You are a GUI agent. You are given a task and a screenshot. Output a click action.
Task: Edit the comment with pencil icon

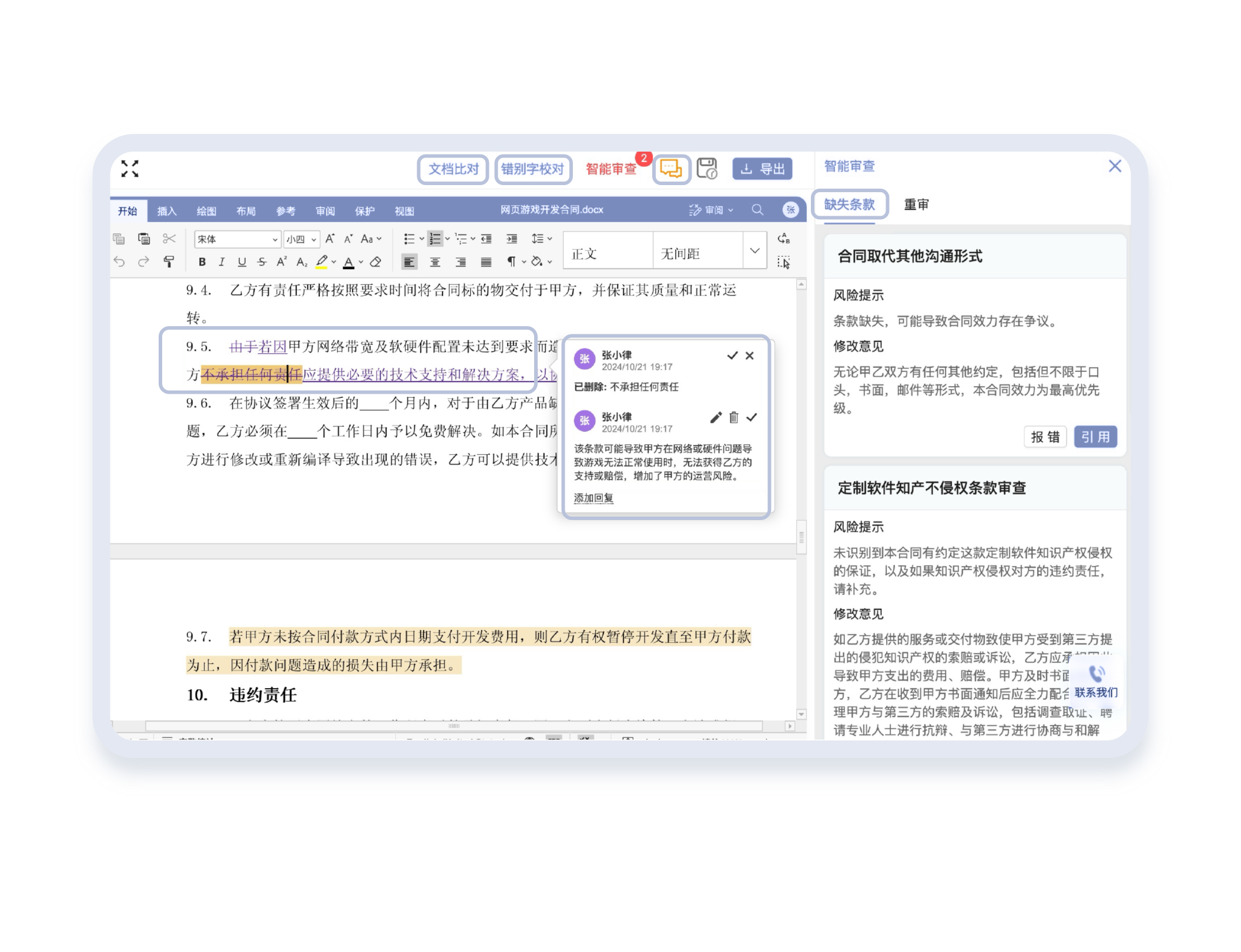(715, 417)
